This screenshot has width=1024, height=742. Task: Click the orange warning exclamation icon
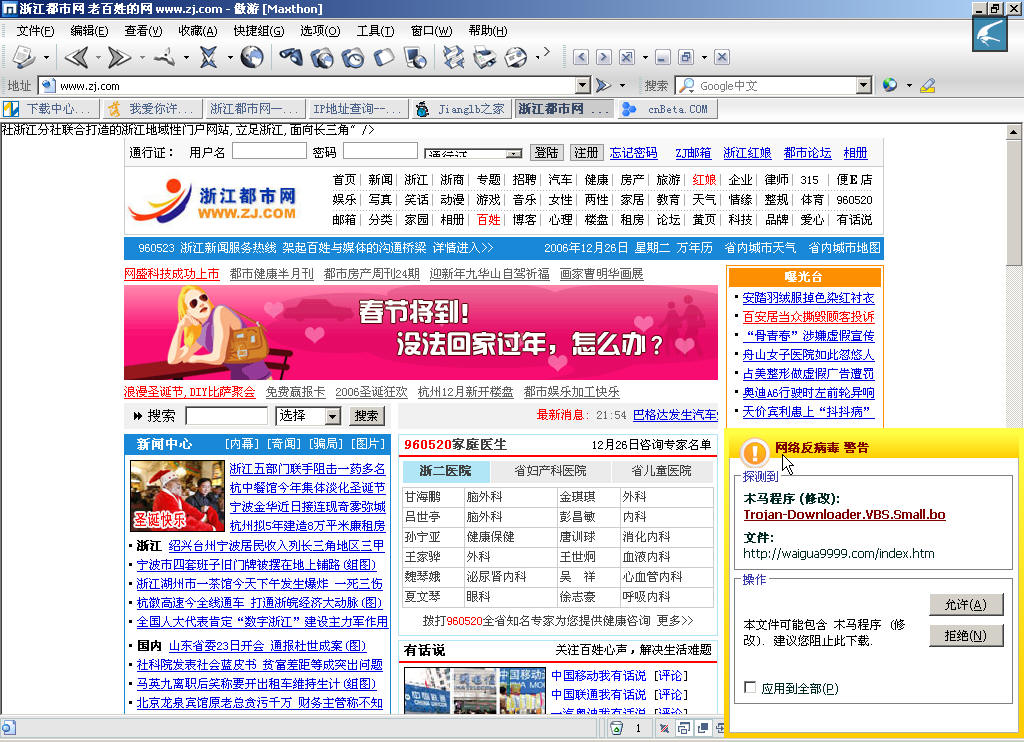pyautogui.click(x=755, y=452)
